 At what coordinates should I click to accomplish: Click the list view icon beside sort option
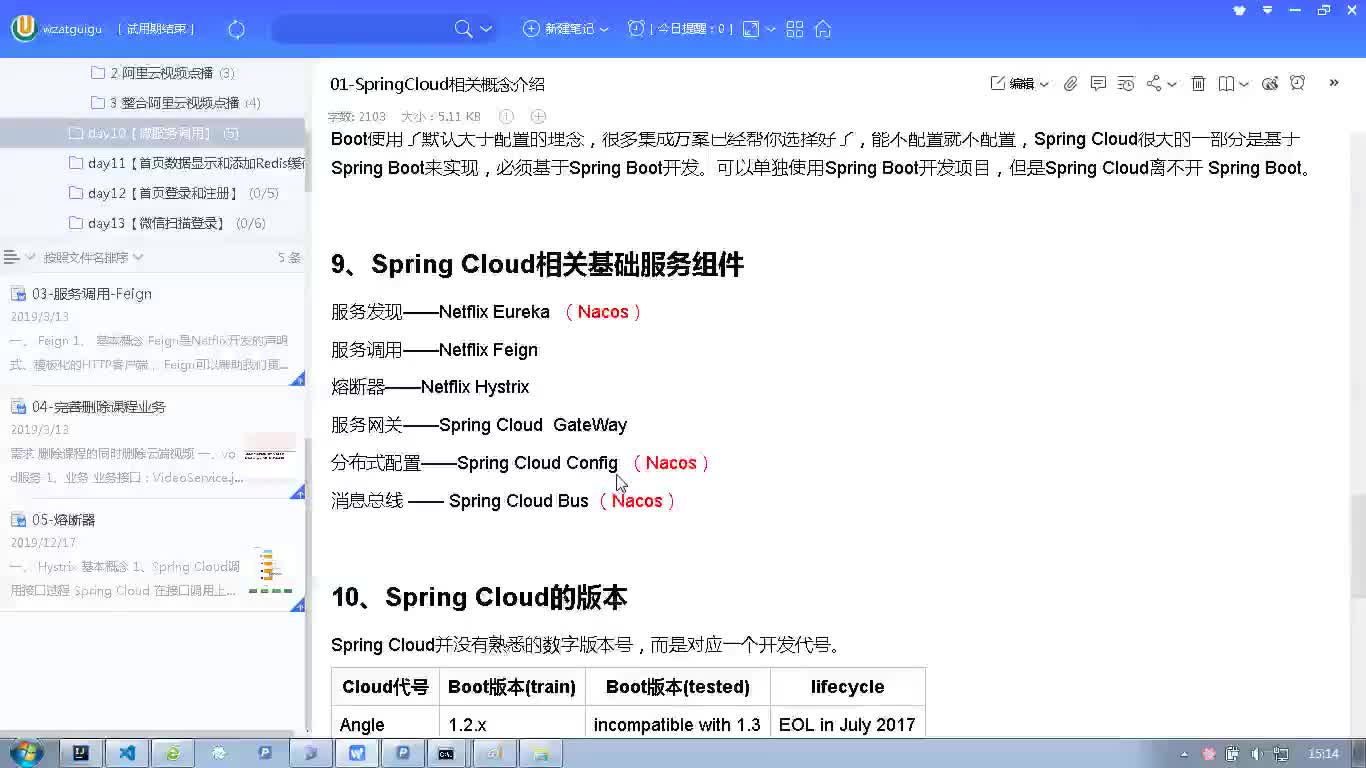click(x=12, y=257)
